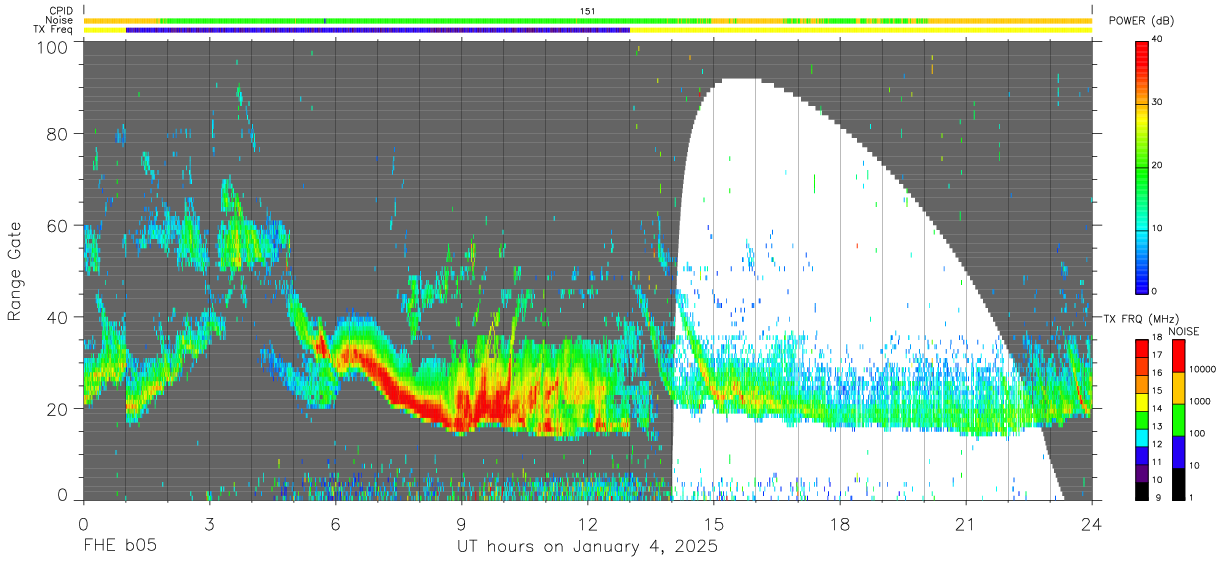Click the Noise row label above the plot
The image size is (1228, 567).
point(61,20)
